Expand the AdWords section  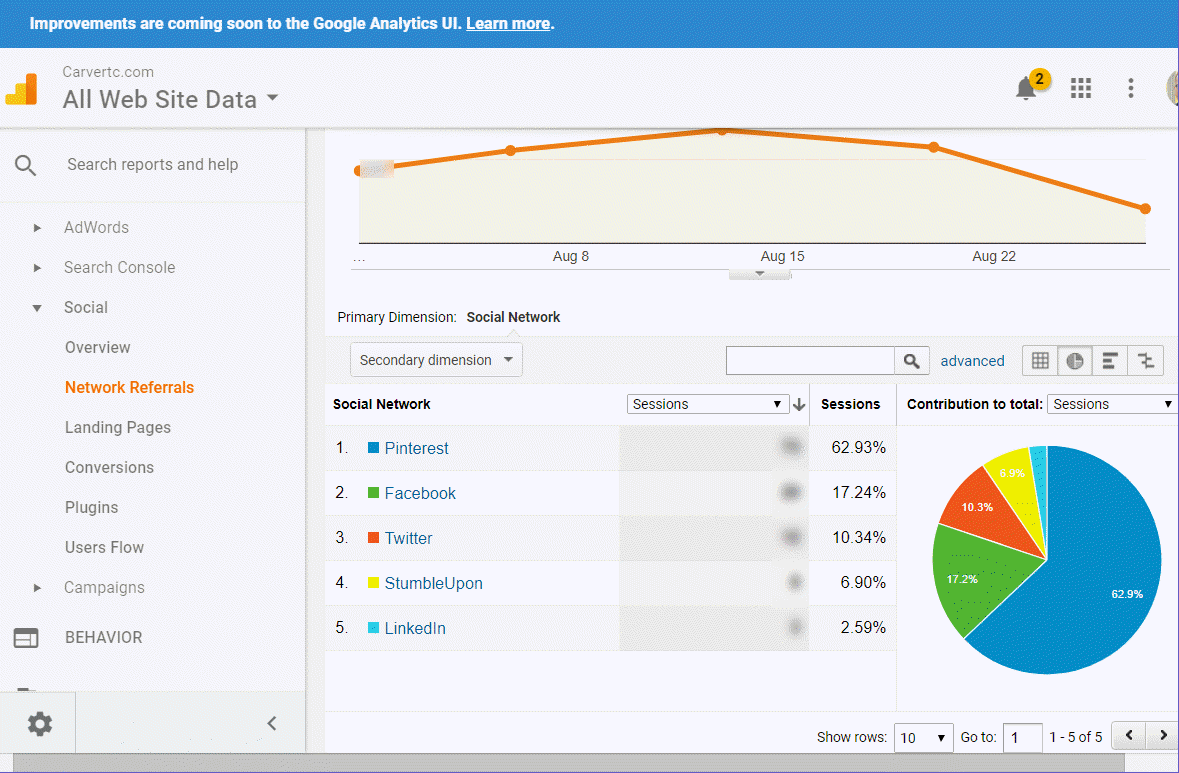pyautogui.click(x=37, y=228)
